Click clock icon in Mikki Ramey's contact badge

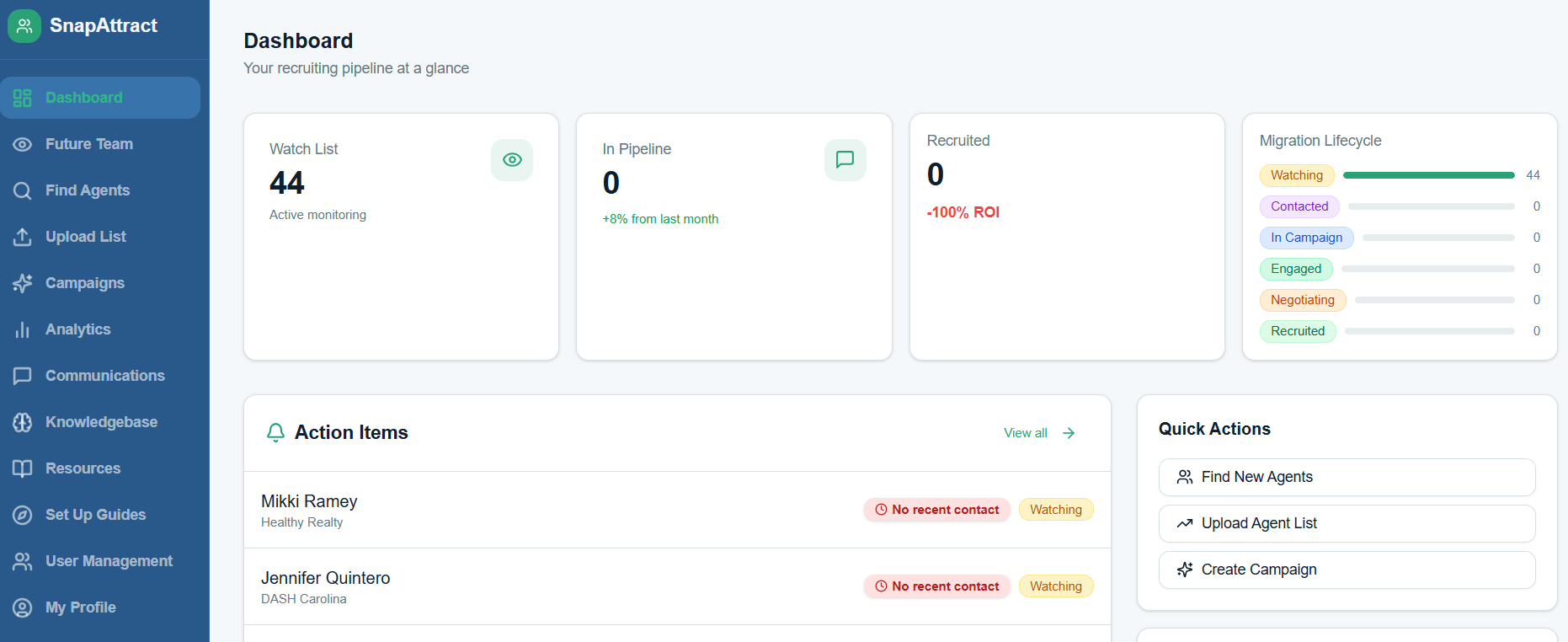click(881, 510)
